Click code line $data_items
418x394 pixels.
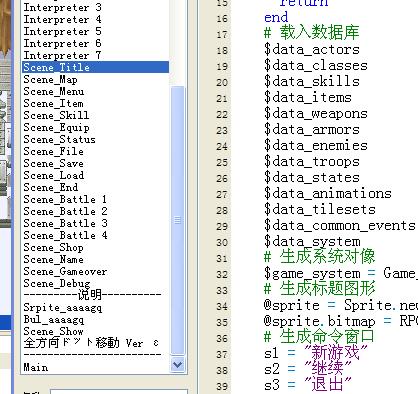[x=308, y=98]
